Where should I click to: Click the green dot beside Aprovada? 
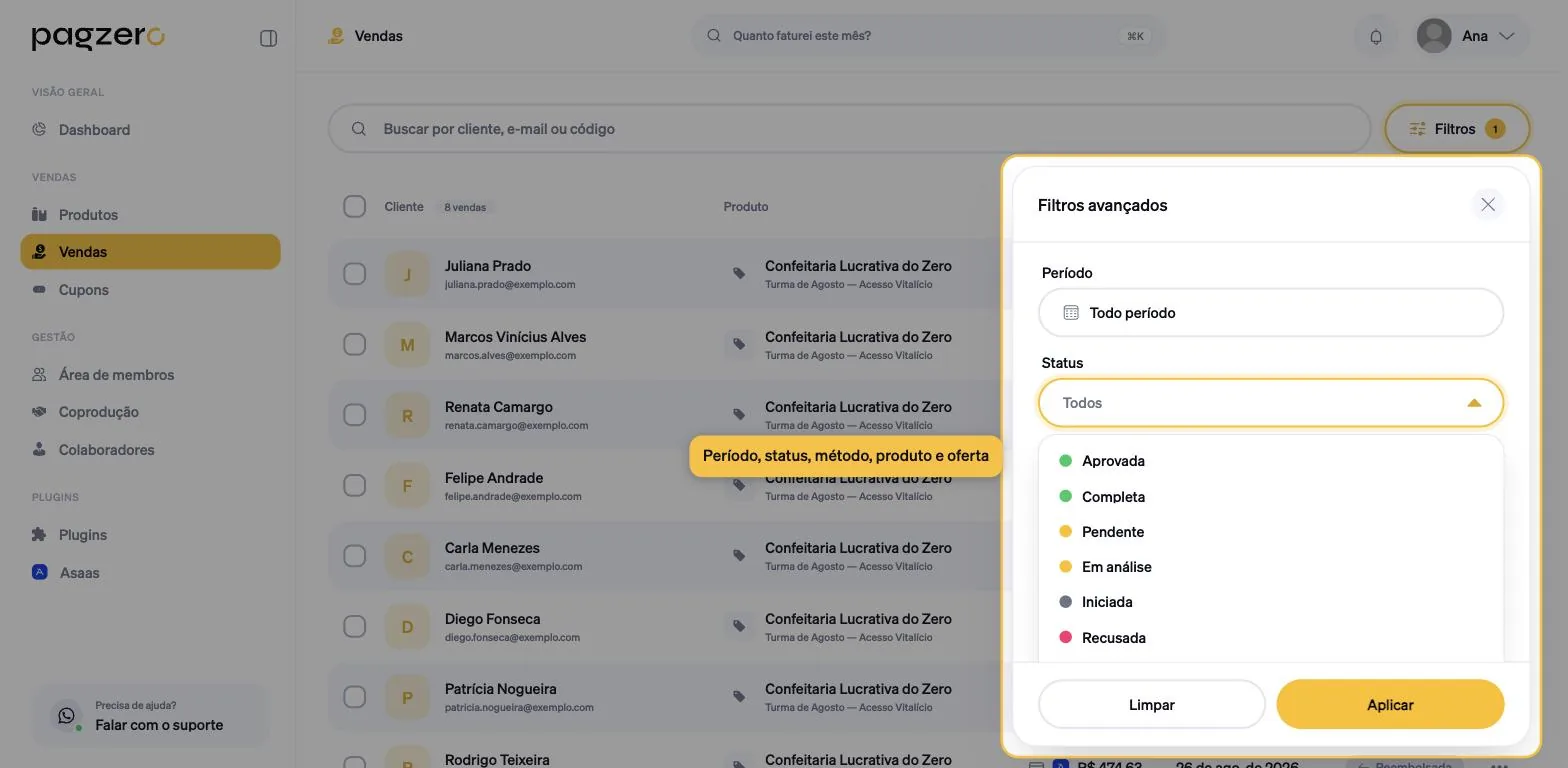pyautogui.click(x=1065, y=461)
